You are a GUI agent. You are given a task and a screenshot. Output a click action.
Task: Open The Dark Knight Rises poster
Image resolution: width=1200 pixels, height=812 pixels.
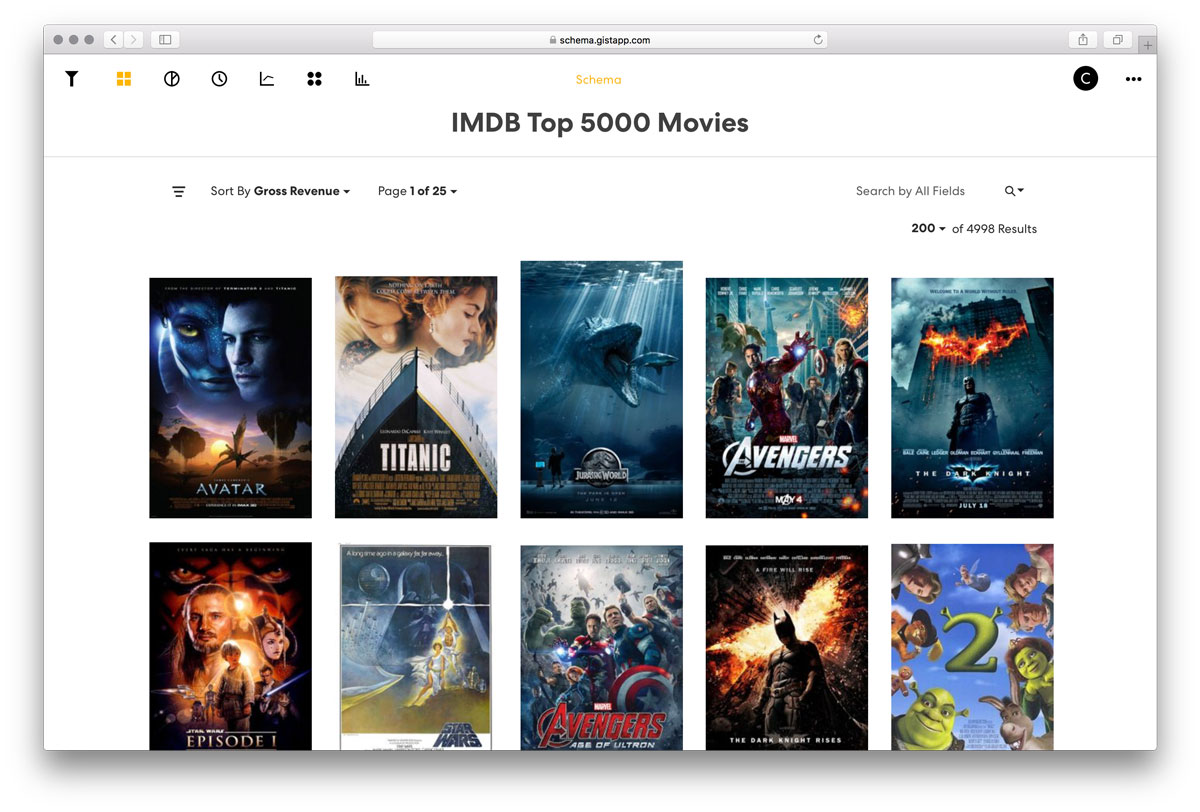tap(787, 647)
